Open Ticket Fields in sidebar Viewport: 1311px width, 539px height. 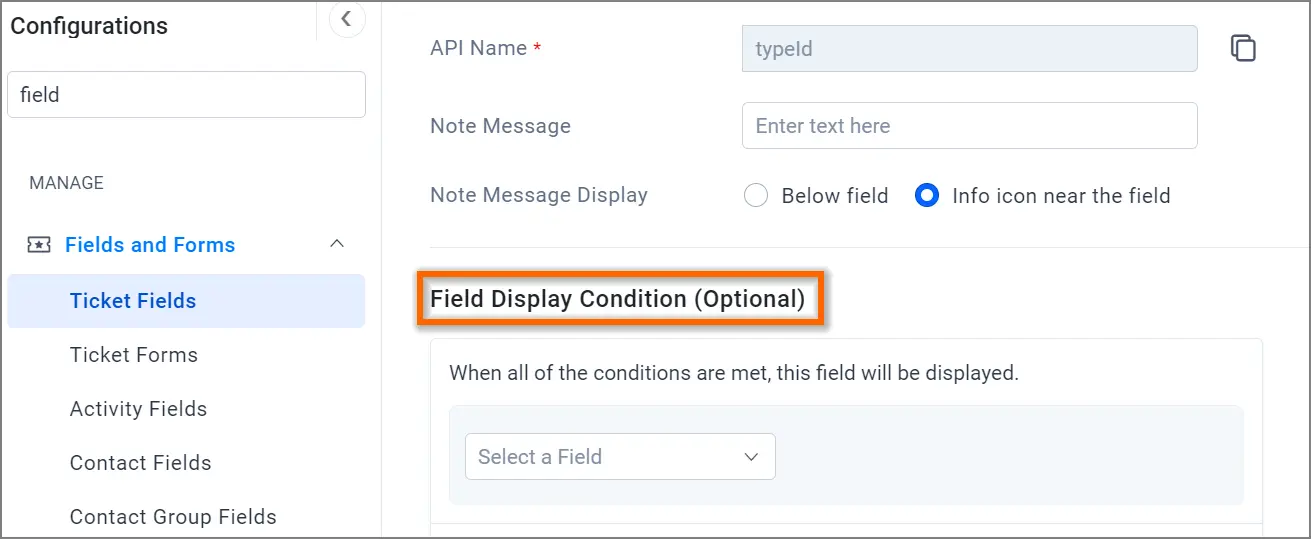[133, 301]
